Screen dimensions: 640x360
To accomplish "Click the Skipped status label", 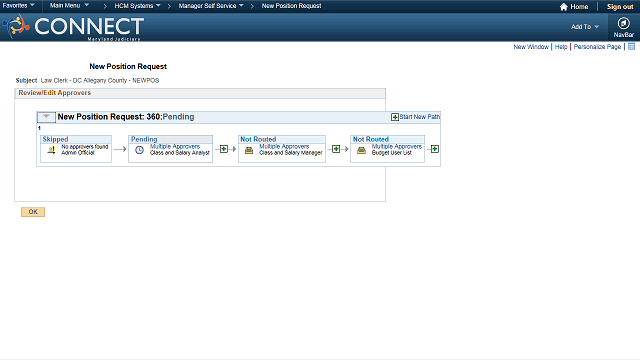I will point(55,139).
